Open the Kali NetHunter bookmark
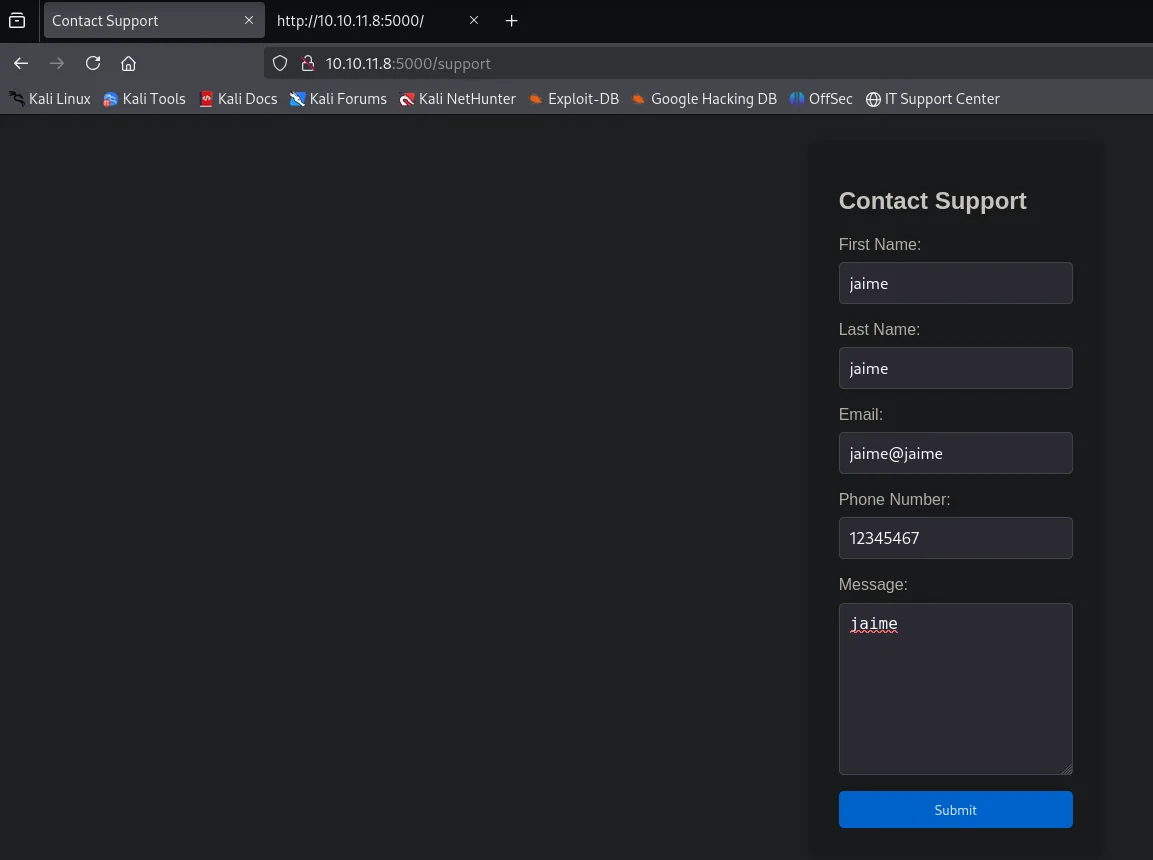 457,98
